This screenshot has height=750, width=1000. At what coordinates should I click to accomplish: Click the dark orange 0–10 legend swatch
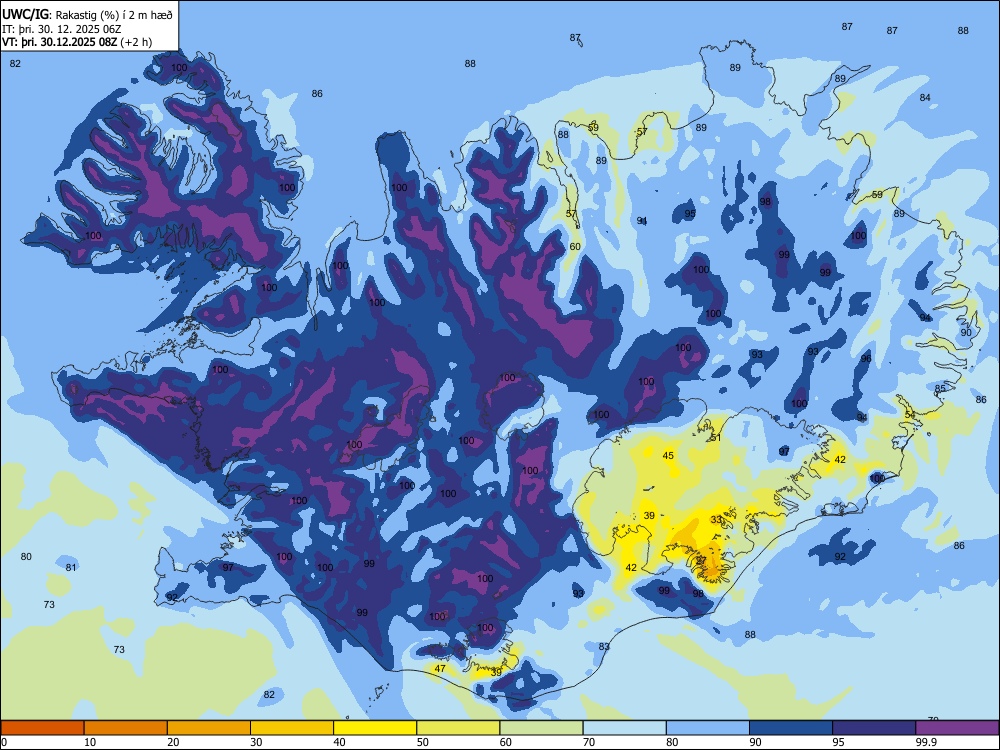click(42, 728)
